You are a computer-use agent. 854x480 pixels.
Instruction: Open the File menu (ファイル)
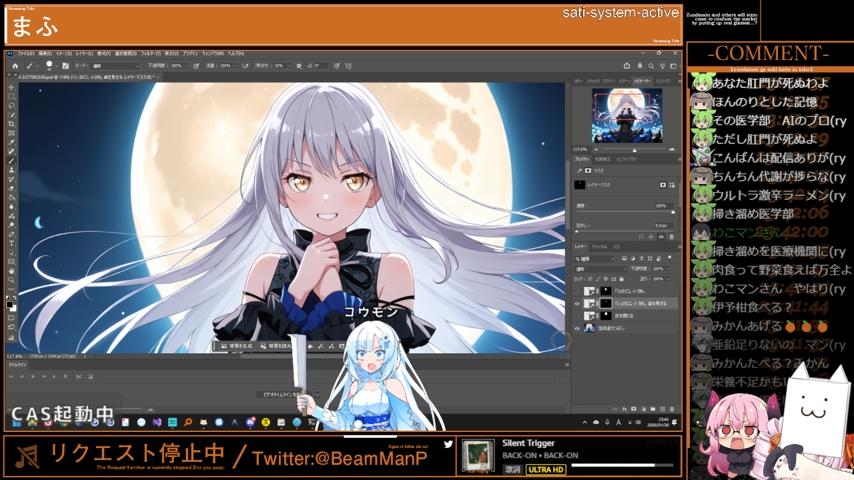[x=26, y=53]
